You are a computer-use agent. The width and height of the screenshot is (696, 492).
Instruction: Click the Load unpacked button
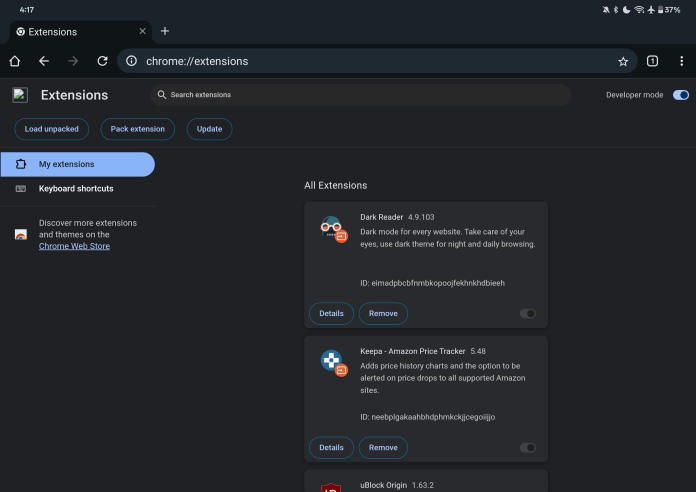pos(52,129)
